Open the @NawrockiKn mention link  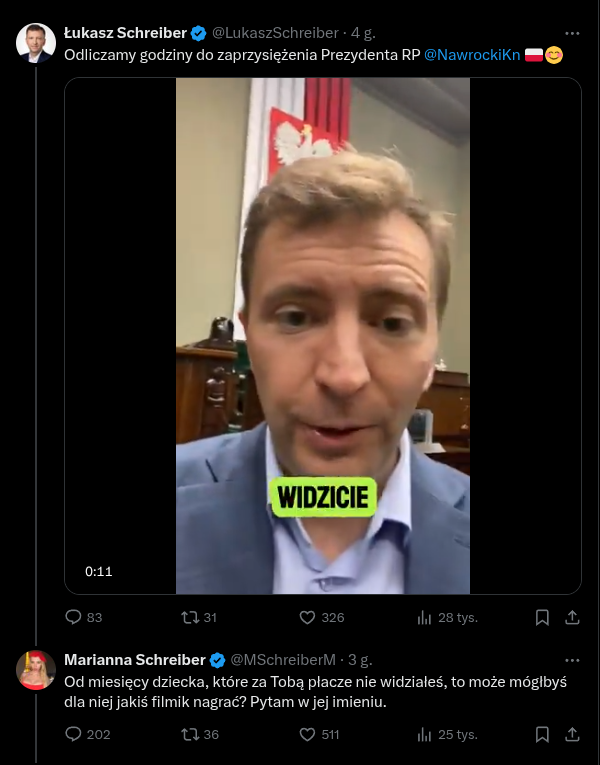(x=472, y=55)
